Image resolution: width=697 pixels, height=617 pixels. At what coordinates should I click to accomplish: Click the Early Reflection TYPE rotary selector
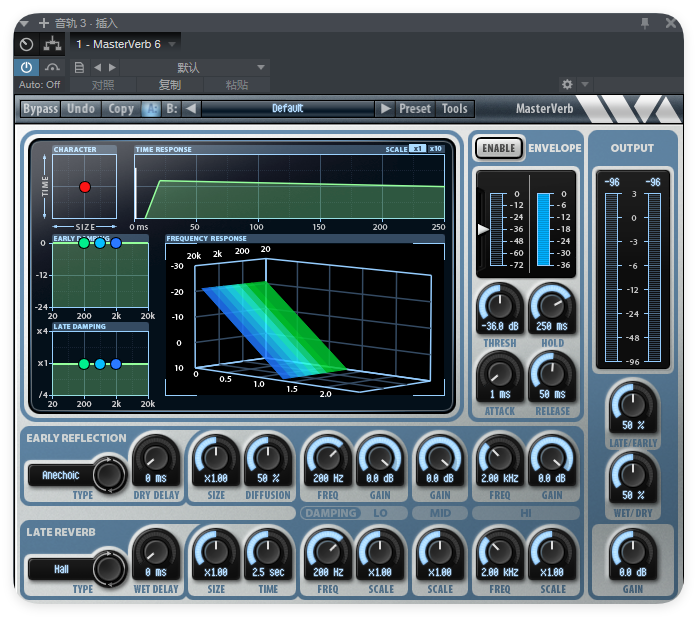(109, 474)
